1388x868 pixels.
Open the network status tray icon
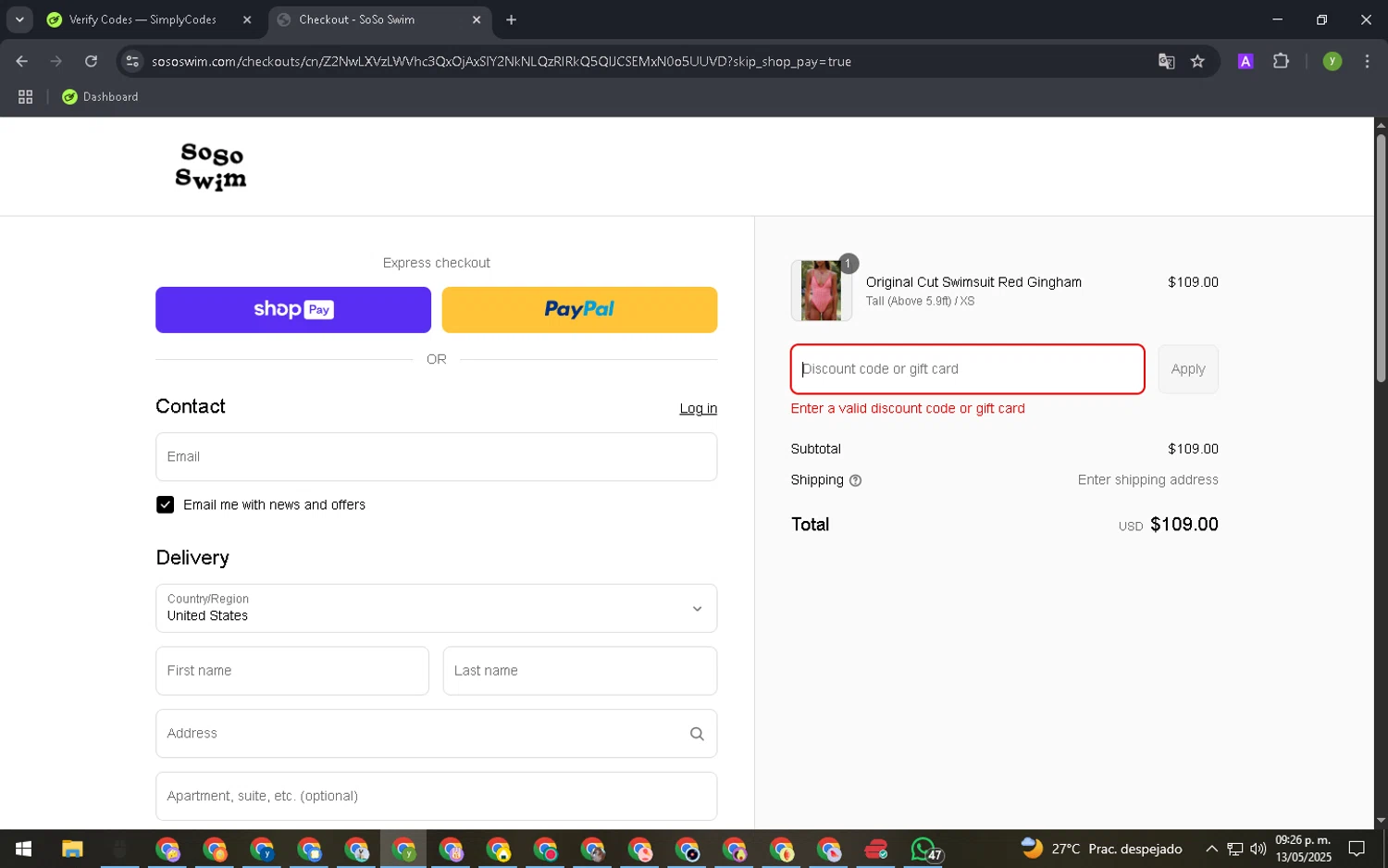[1234, 849]
